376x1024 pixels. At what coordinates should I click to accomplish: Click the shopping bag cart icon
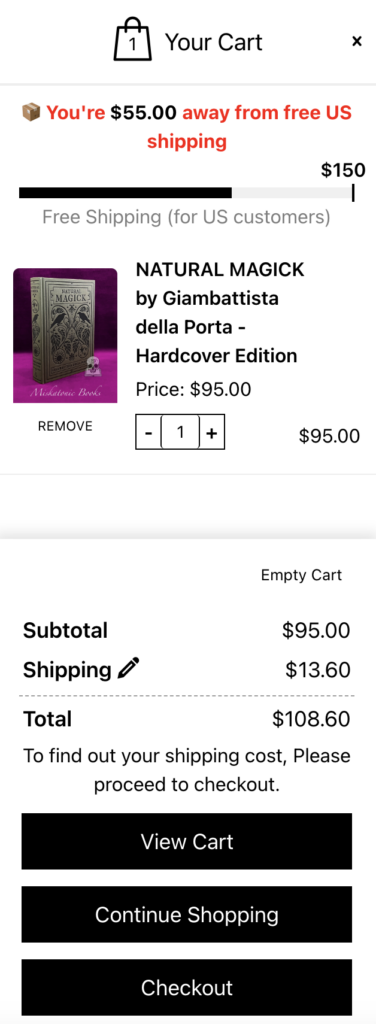tap(133, 40)
